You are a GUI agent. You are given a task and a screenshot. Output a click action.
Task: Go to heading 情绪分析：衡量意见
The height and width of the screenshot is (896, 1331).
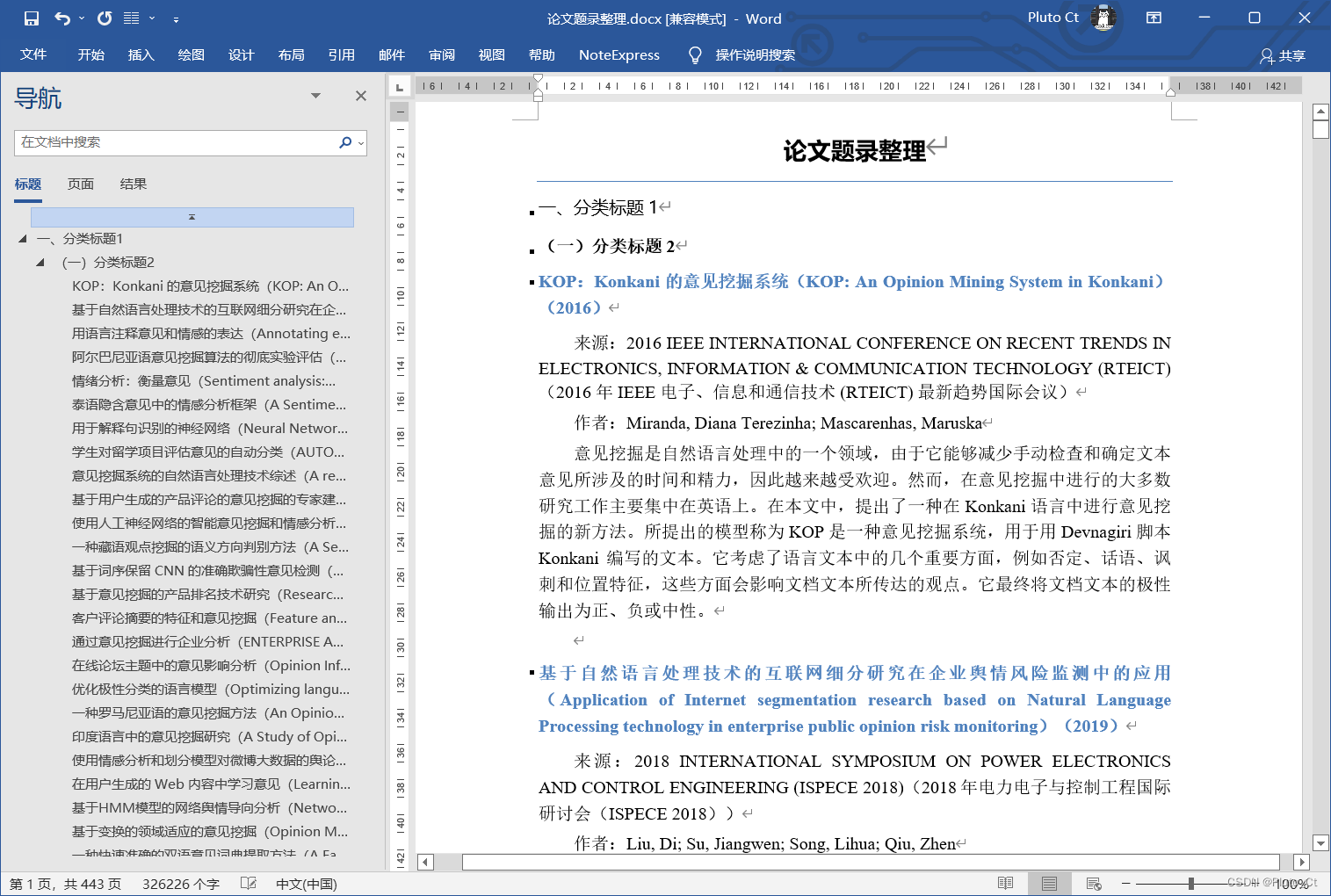(x=204, y=381)
